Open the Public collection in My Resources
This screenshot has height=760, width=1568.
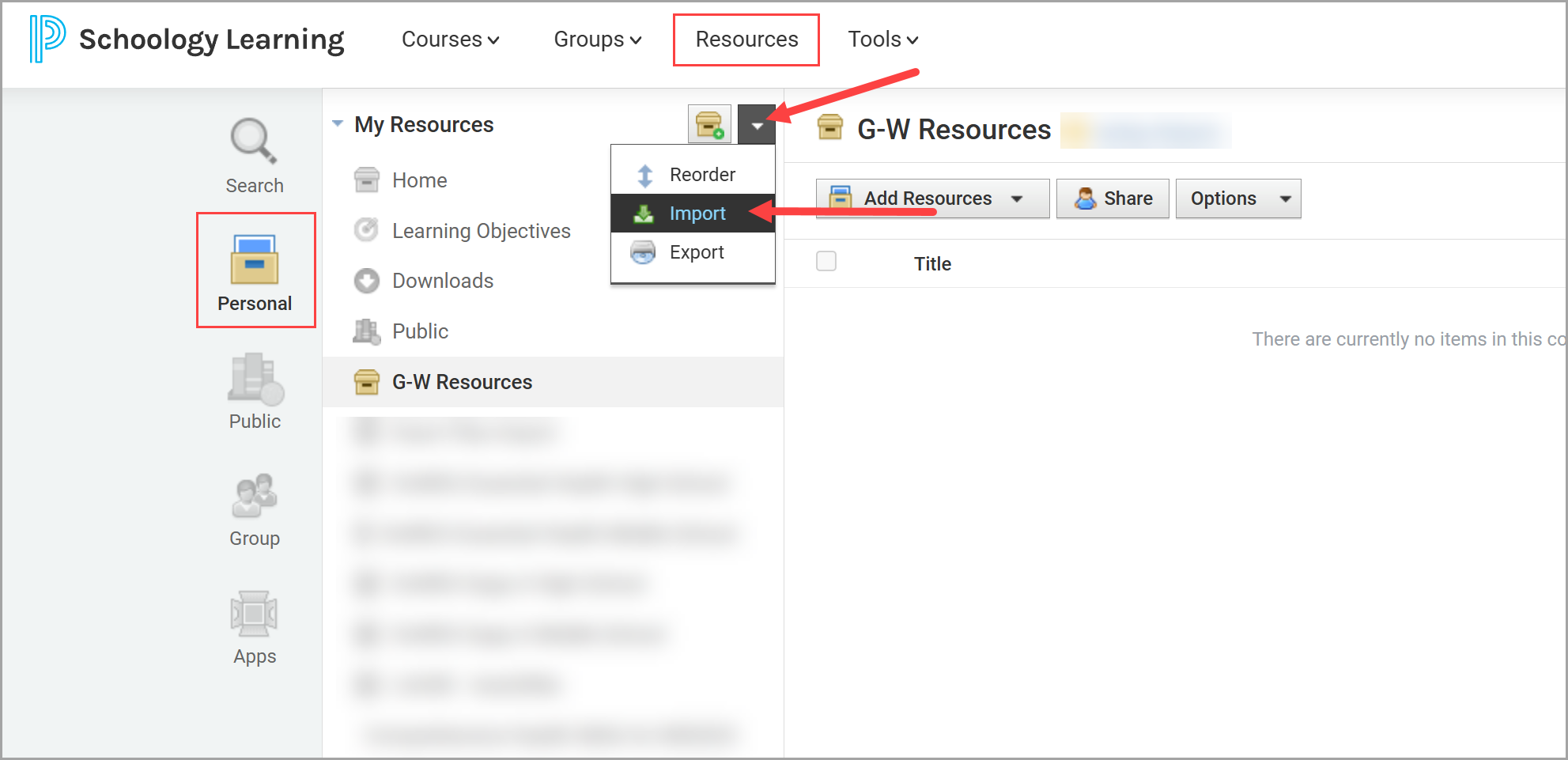421,331
